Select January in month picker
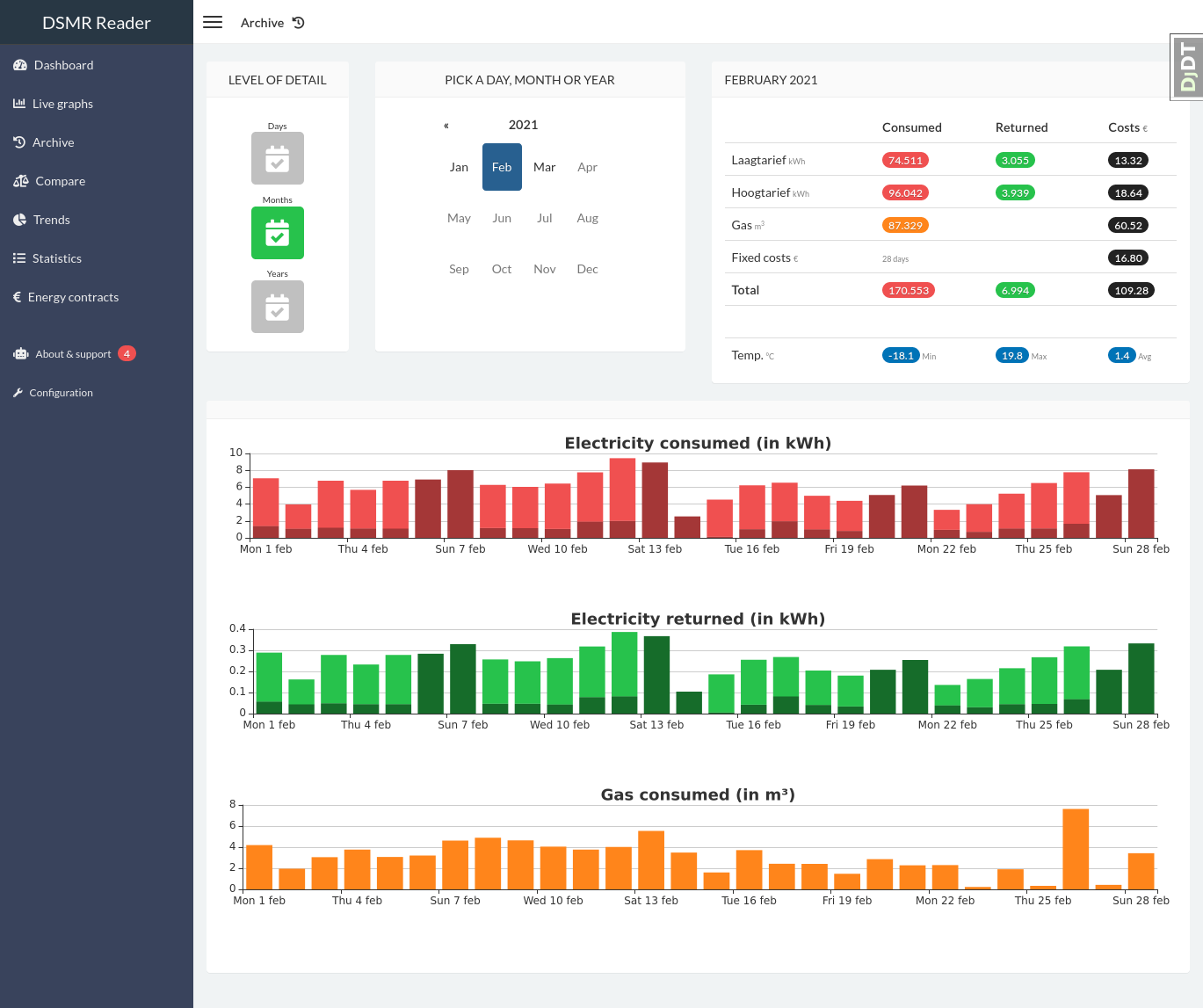 (459, 167)
